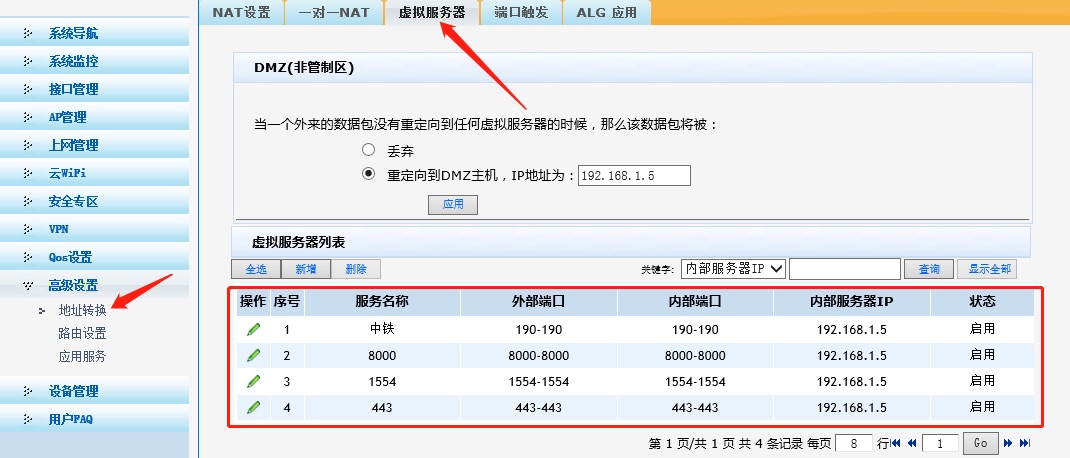Image resolution: width=1070 pixels, height=458 pixels.
Task: Expand 用户FAQ menu section
Action: 94,419
